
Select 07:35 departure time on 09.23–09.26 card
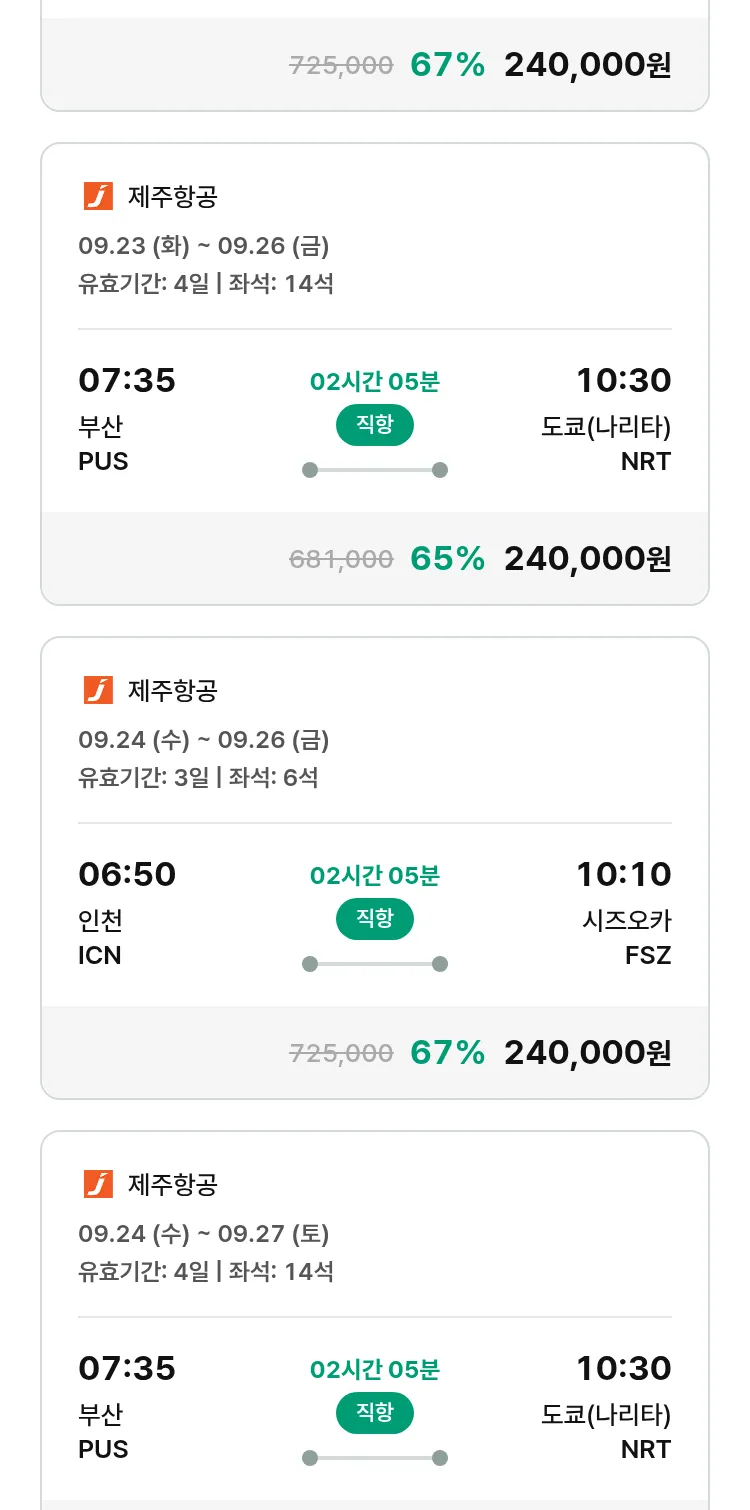click(x=127, y=381)
